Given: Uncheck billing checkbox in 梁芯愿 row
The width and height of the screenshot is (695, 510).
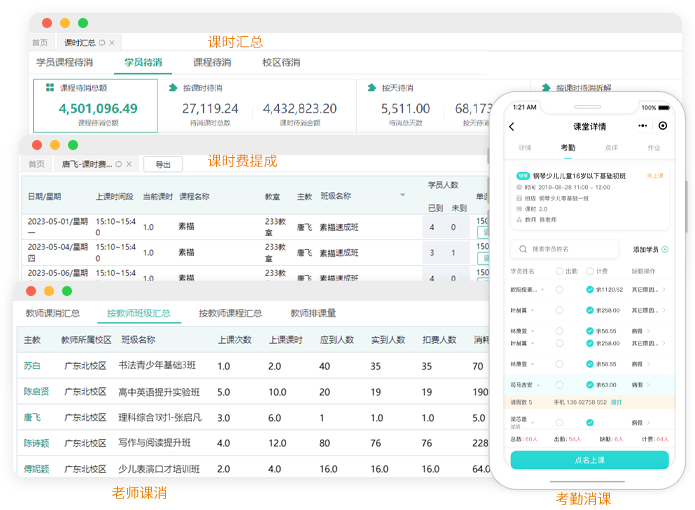Looking at the screenshot, I should pos(590,422).
